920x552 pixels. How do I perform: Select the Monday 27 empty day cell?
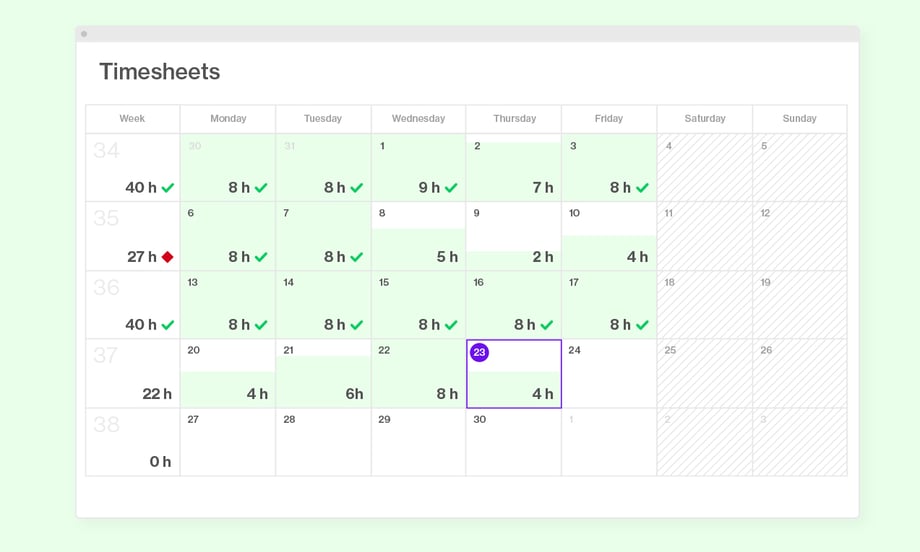click(228, 442)
